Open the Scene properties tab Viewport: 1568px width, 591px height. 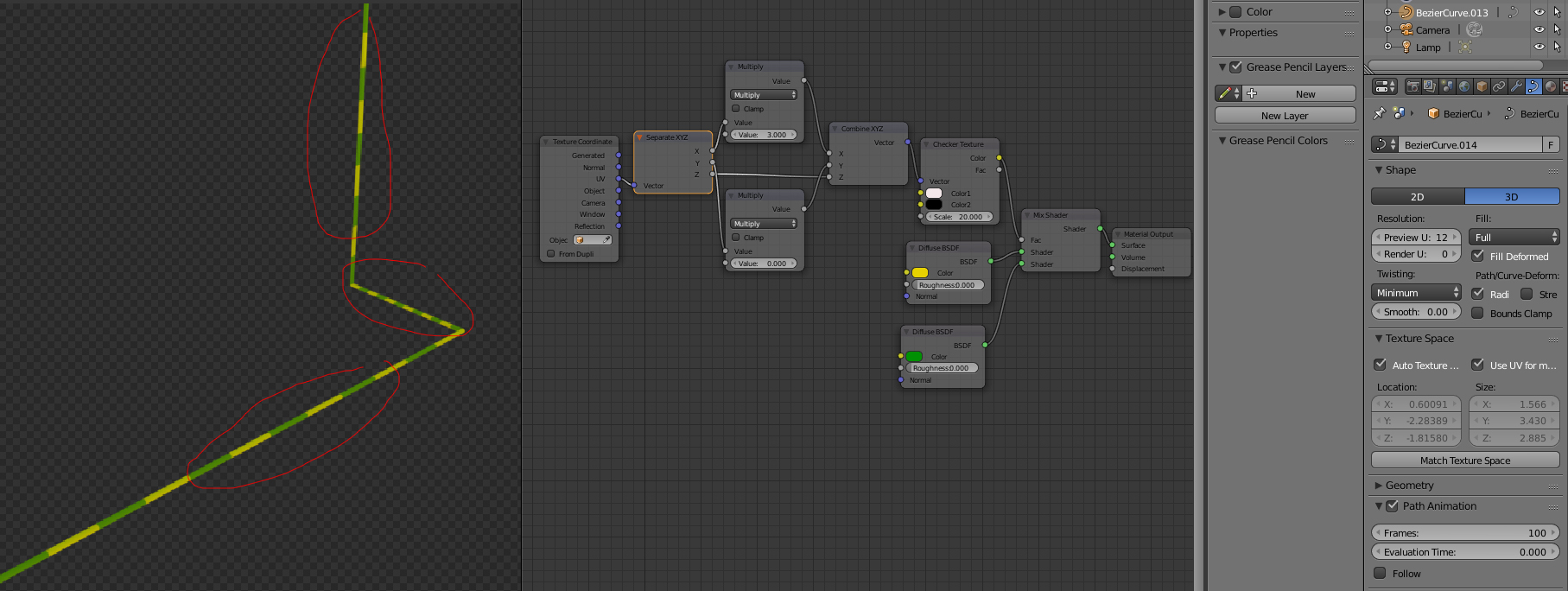coord(1447,86)
